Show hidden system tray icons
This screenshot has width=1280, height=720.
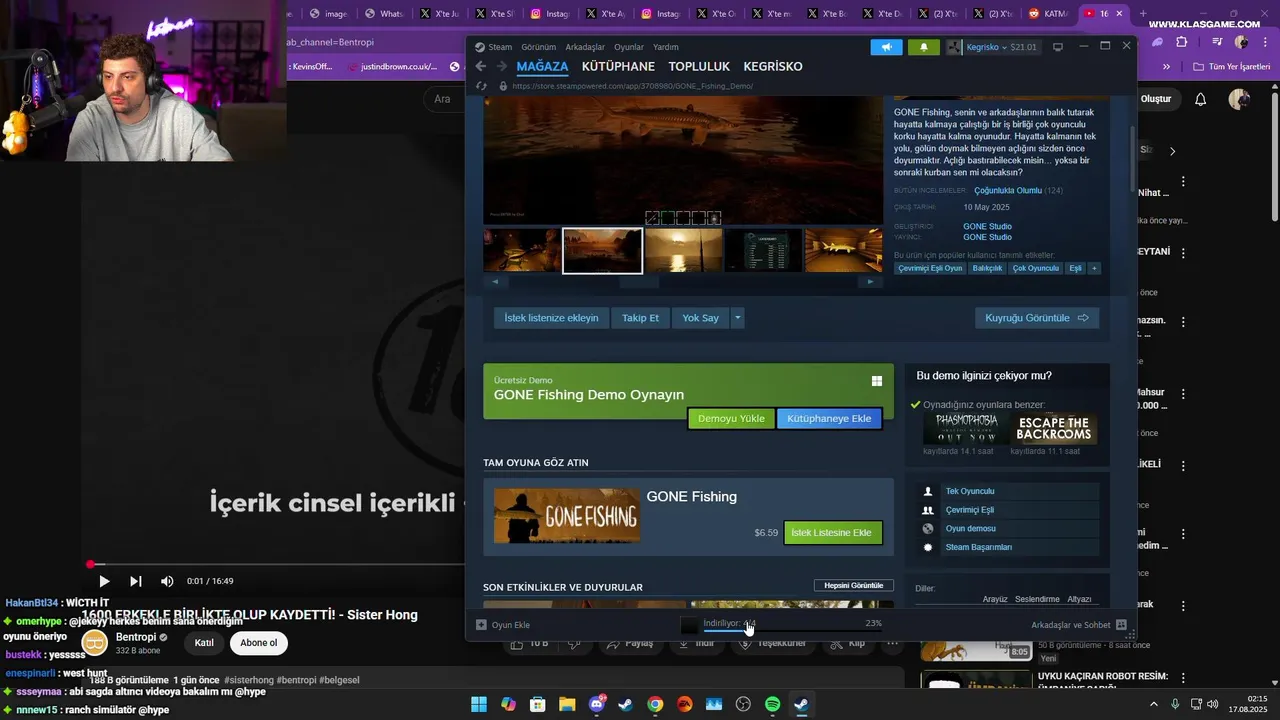click(x=1153, y=704)
